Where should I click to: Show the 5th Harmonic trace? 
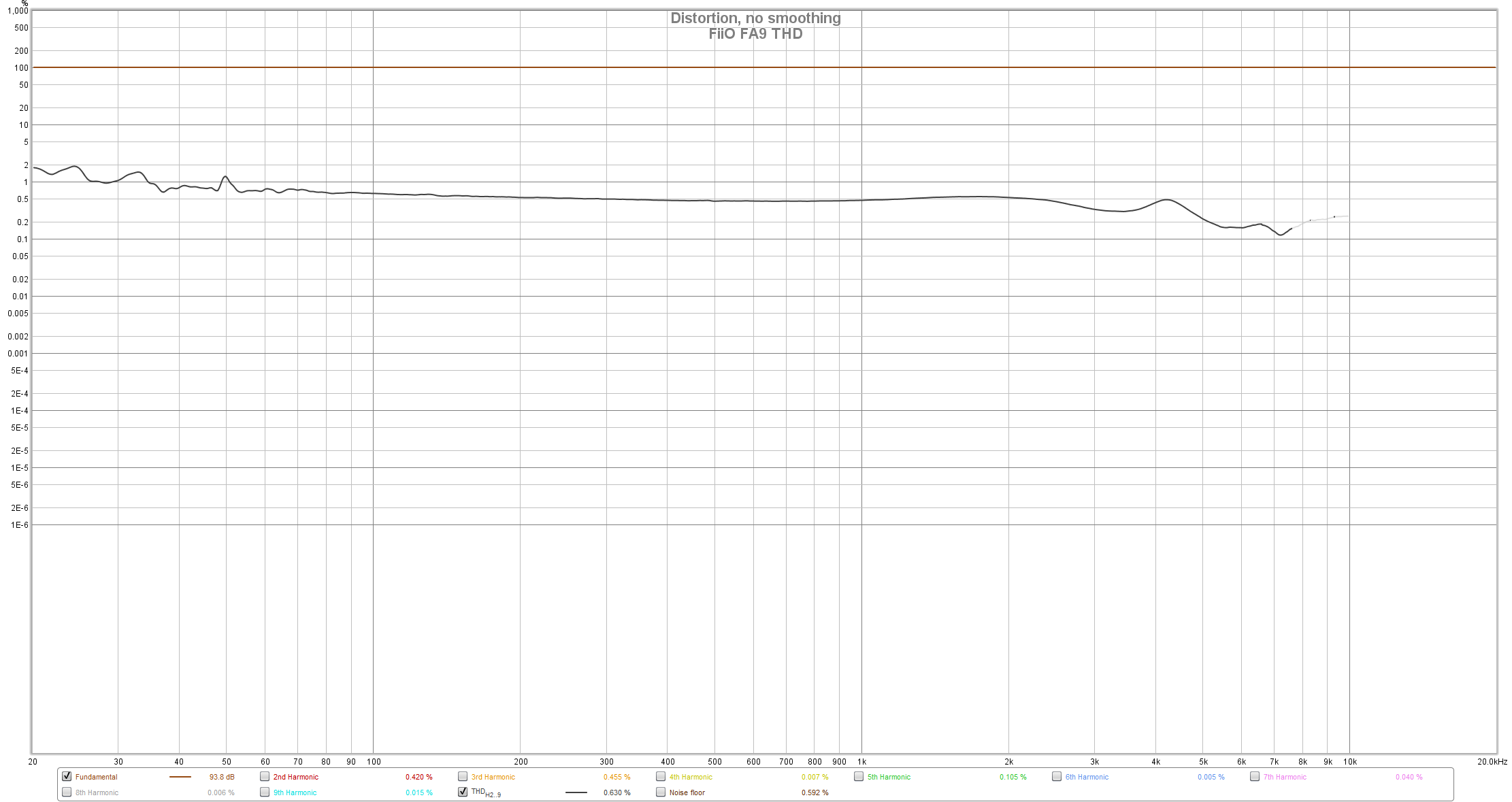[859, 776]
